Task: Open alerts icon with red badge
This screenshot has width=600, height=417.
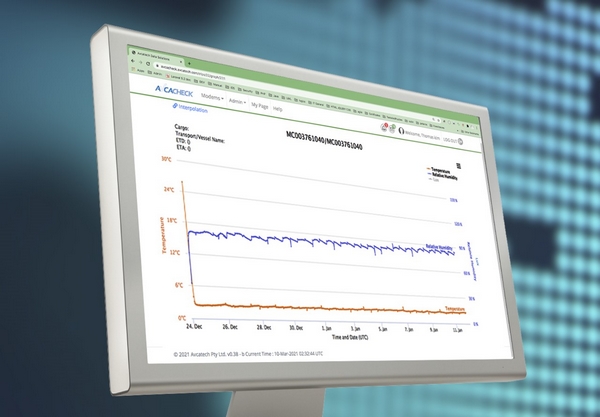Action: (x=384, y=127)
